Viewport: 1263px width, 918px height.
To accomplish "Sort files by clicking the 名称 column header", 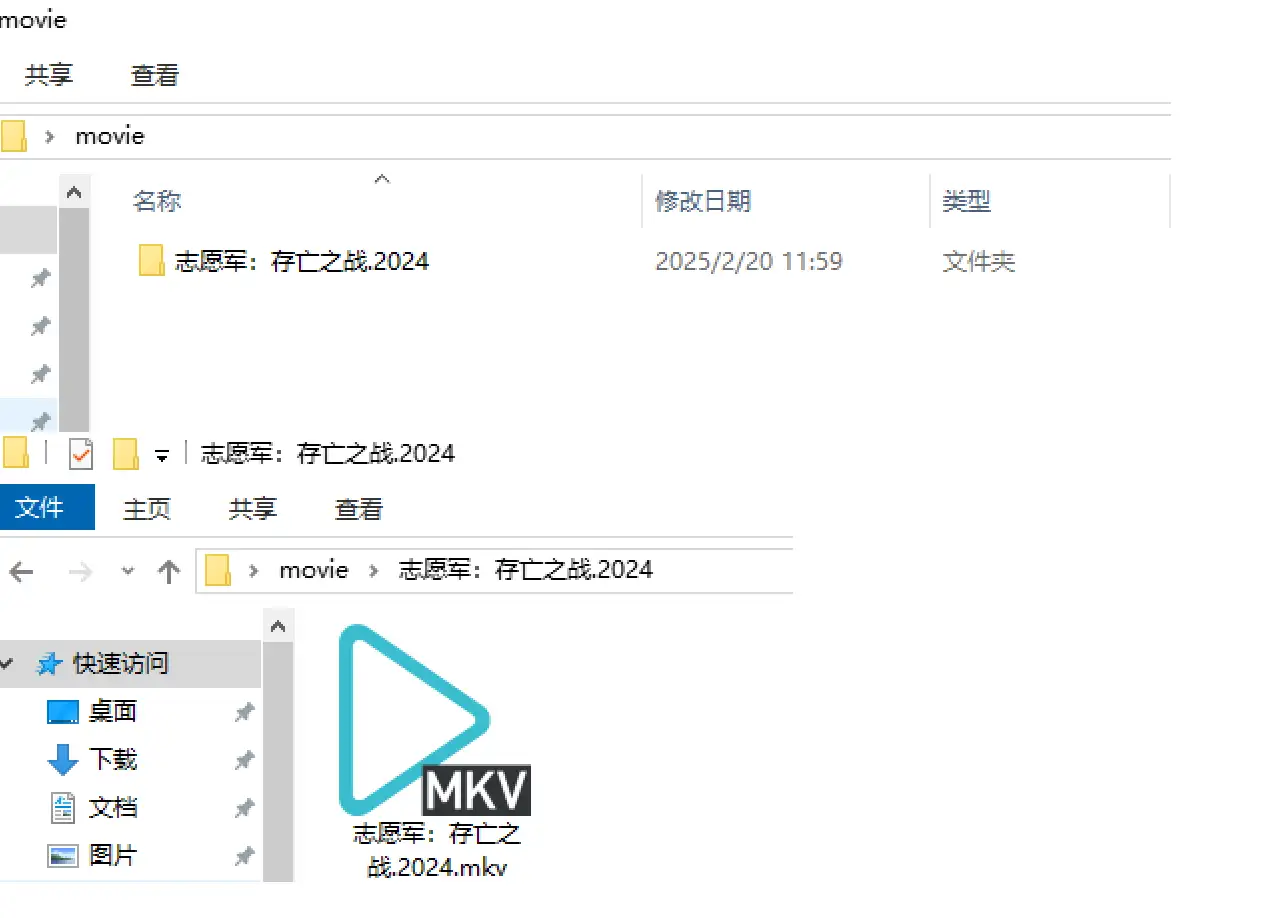I will pos(157,201).
